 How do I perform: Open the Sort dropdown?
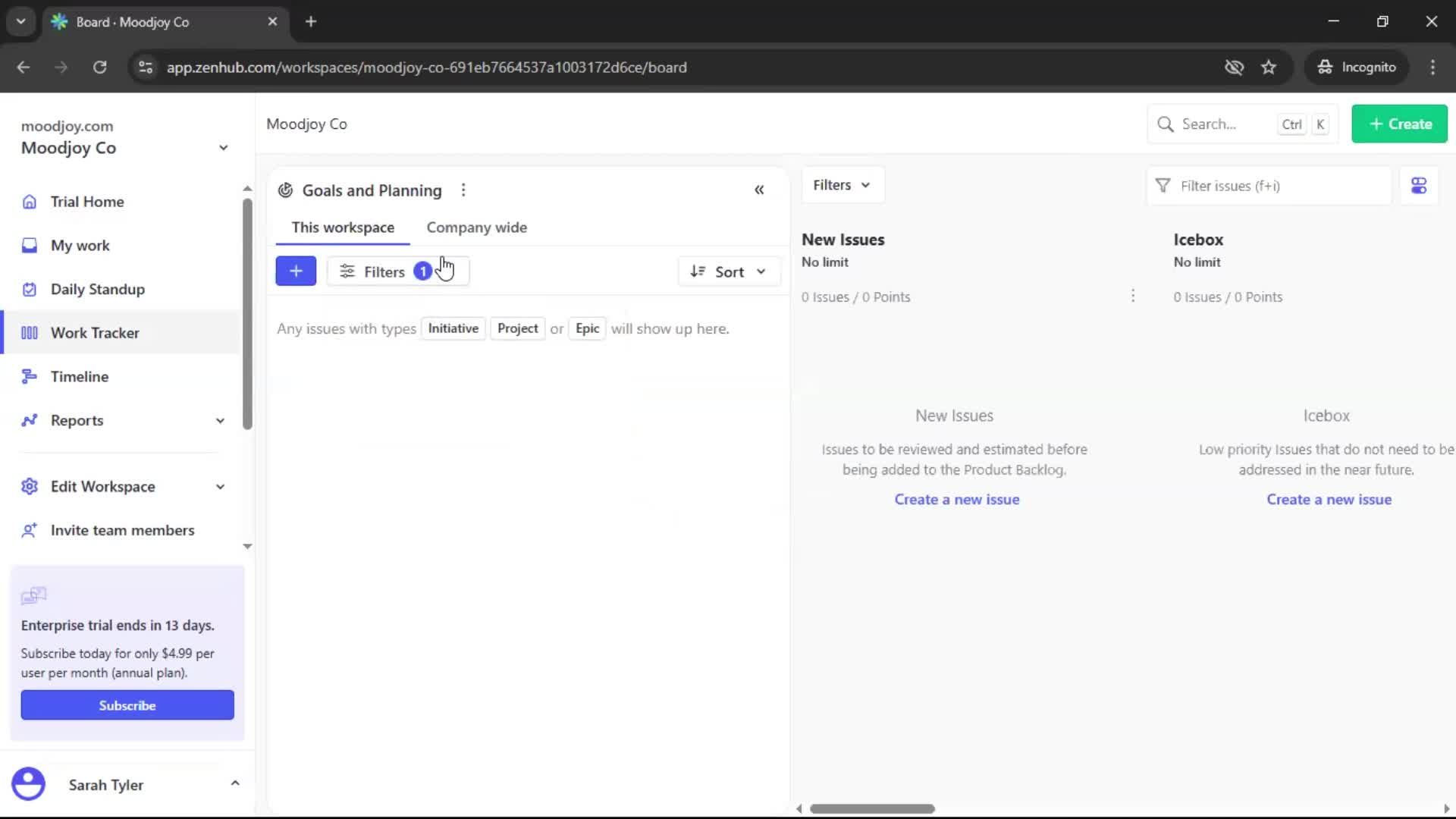pos(729,271)
